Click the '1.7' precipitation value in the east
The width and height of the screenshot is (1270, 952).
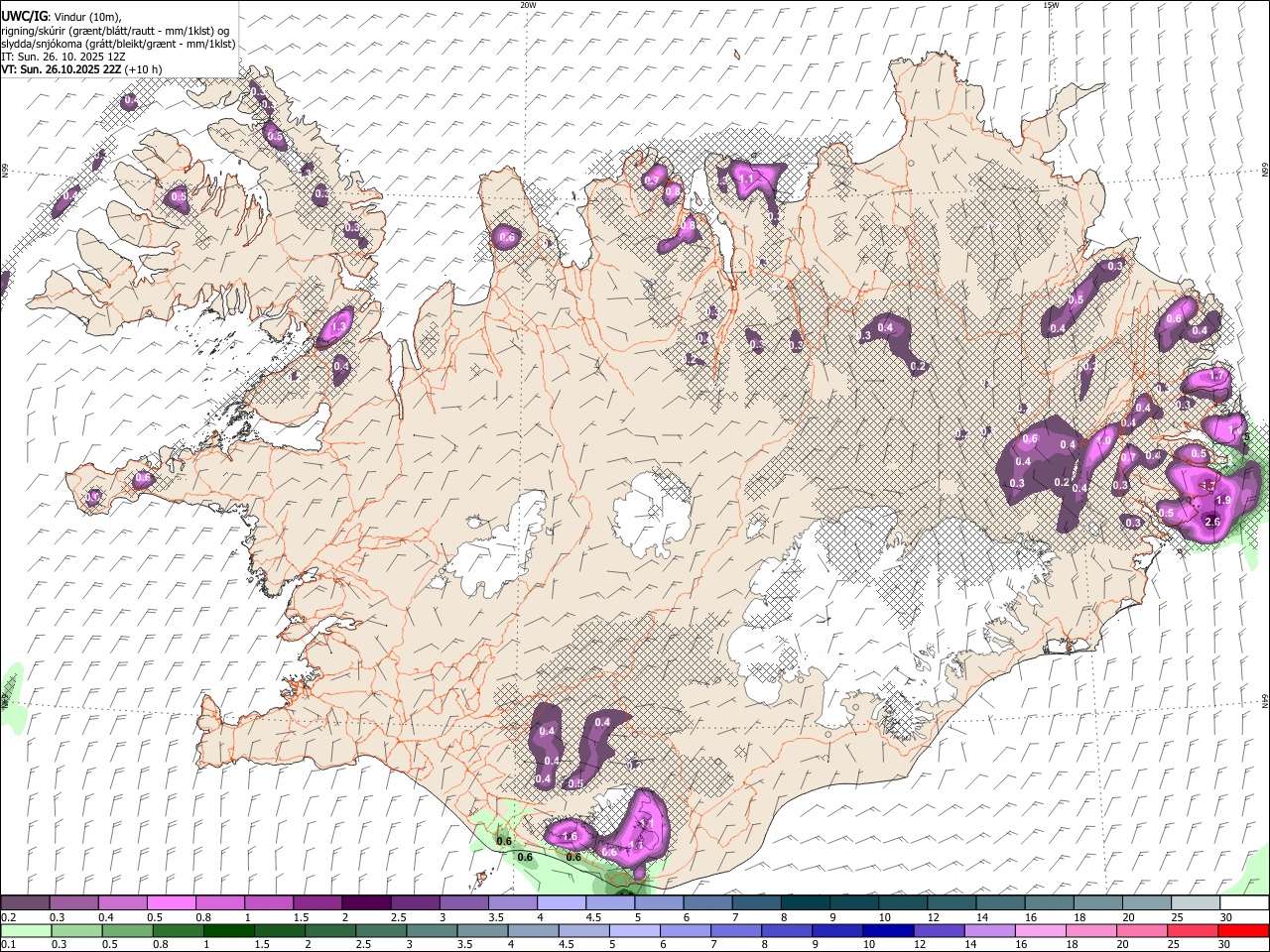point(1218,376)
